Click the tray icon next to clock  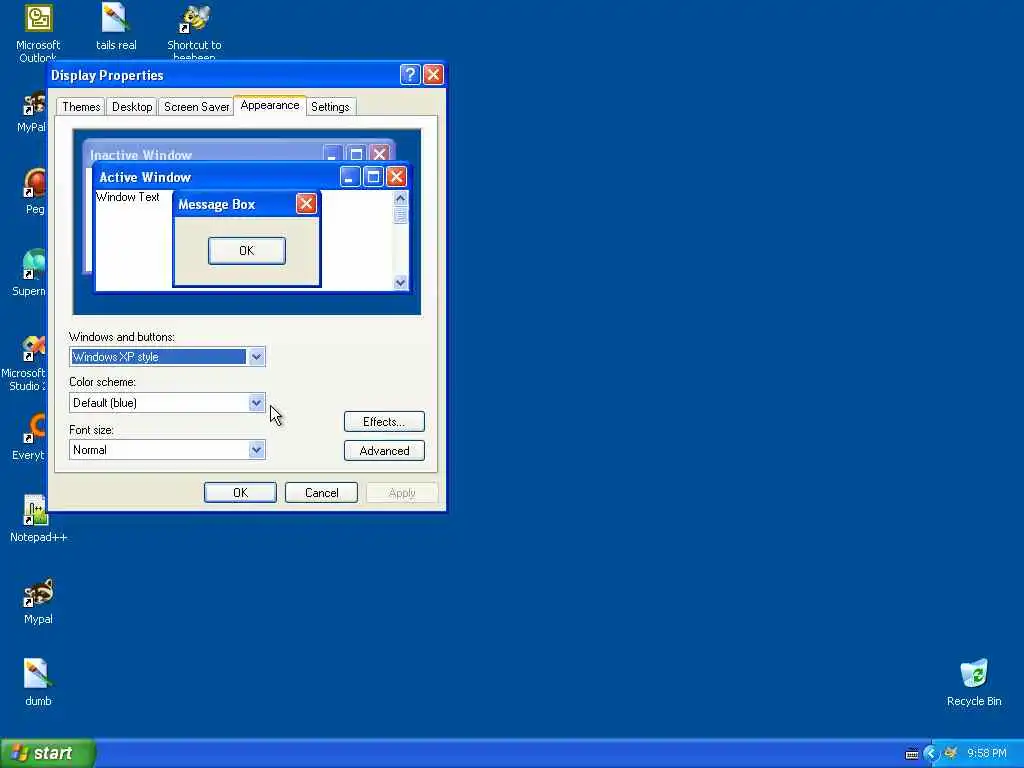pos(951,754)
